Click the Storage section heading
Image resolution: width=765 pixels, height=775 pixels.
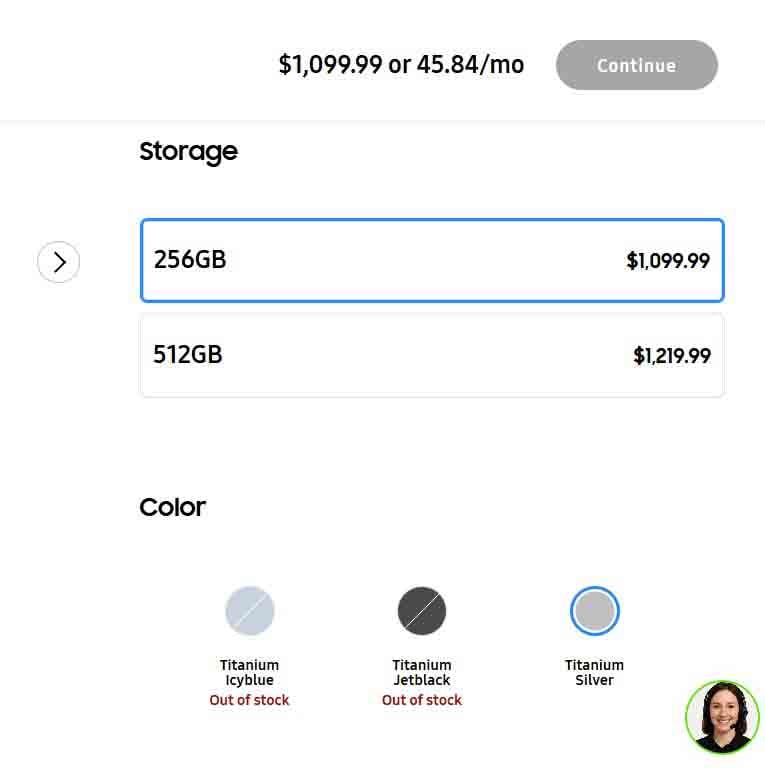click(188, 152)
